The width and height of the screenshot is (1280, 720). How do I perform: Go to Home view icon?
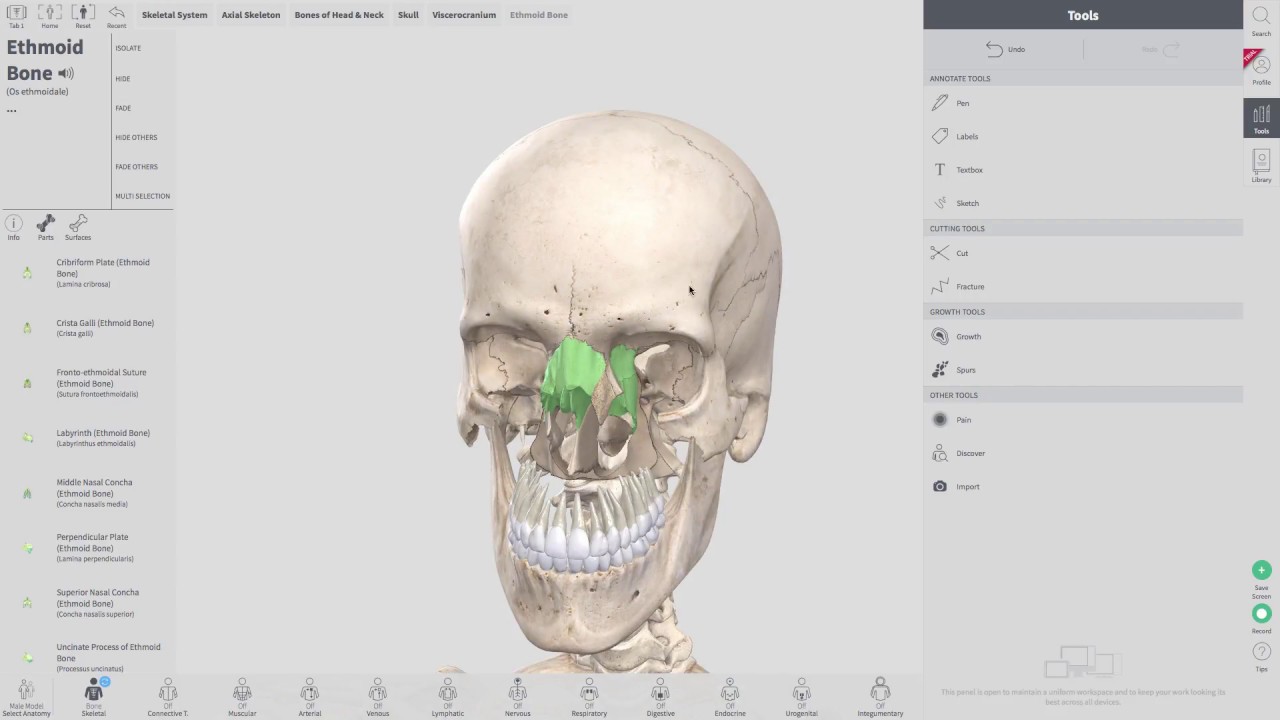pyautogui.click(x=49, y=15)
